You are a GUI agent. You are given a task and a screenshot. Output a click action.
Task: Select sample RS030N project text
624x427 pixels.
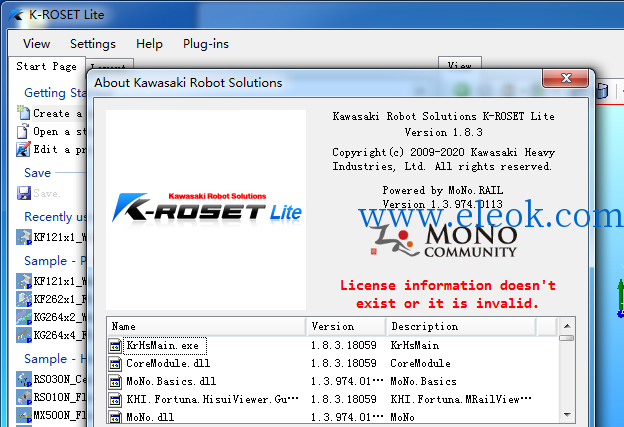[60, 379]
